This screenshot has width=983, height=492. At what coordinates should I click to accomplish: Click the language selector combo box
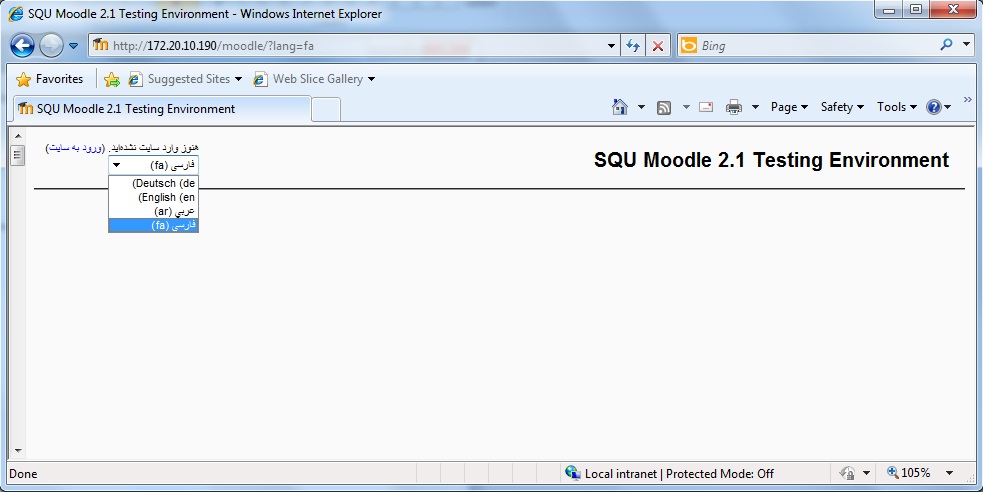point(154,165)
